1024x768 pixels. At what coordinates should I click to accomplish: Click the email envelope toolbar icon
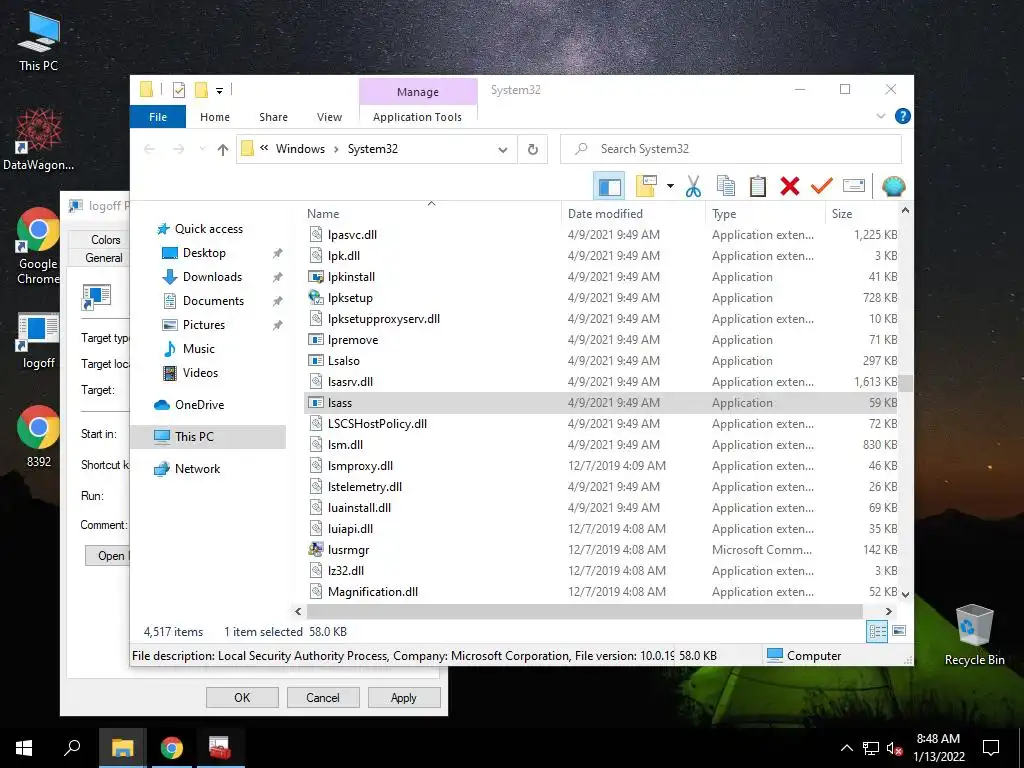854,186
